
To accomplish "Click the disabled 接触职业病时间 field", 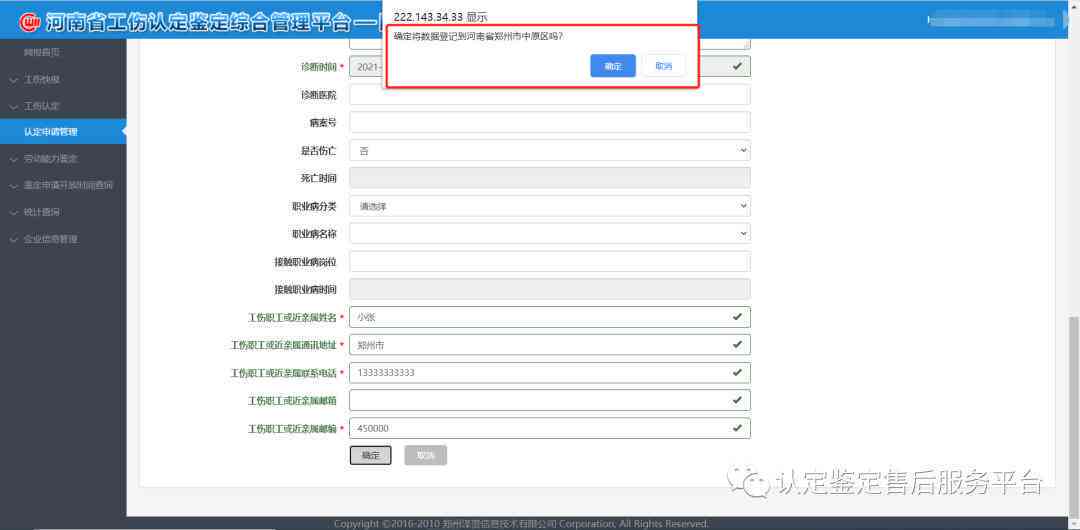I will (550, 289).
